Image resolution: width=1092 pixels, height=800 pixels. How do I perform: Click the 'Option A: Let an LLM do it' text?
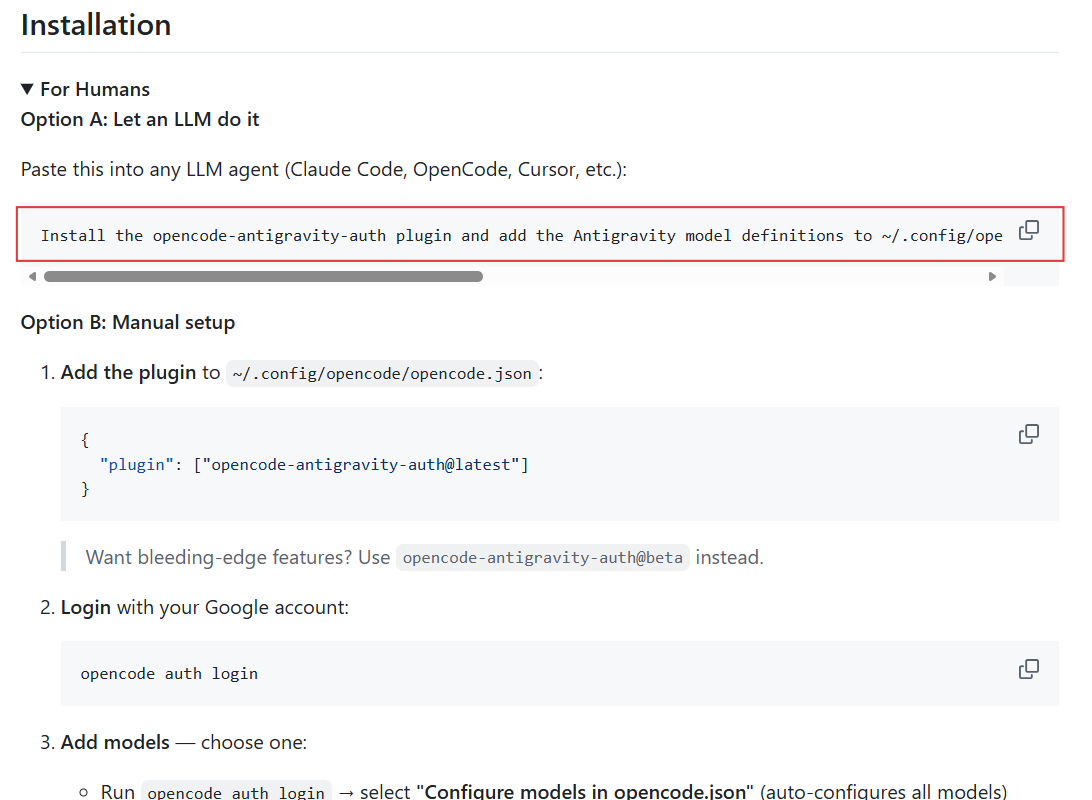click(x=140, y=120)
